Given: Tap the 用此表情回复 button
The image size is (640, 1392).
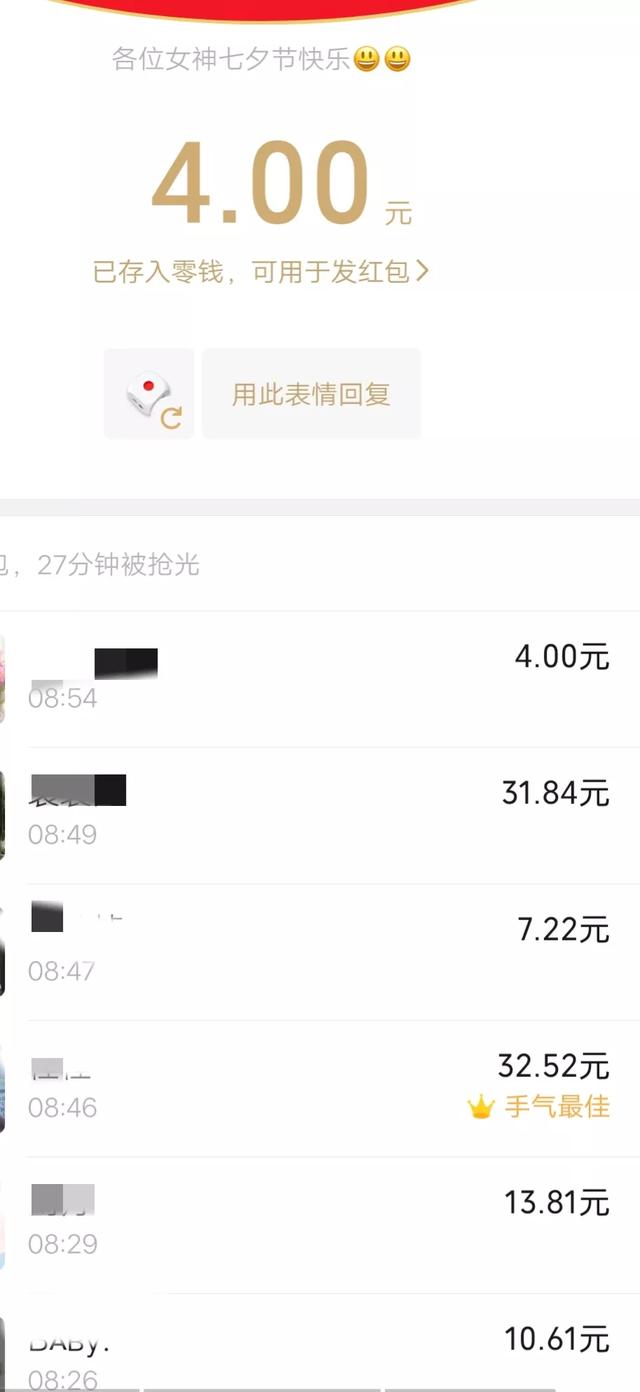Looking at the screenshot, I should coord(311,393).
